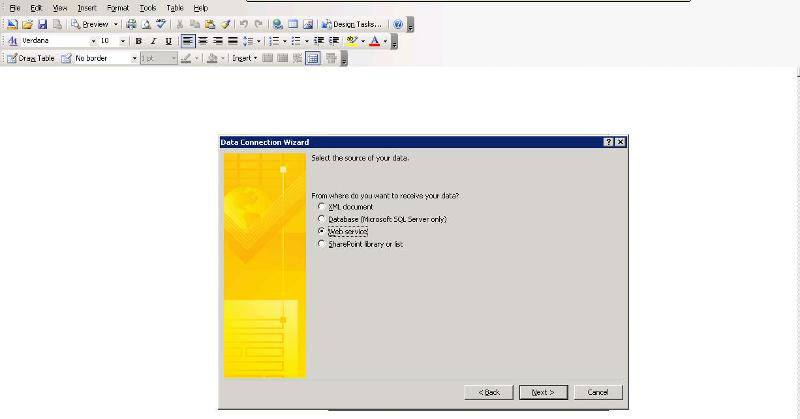800x419 pixels.
Task: Open the 1 pt border width dropdown
Action: (x=173, y=58)
